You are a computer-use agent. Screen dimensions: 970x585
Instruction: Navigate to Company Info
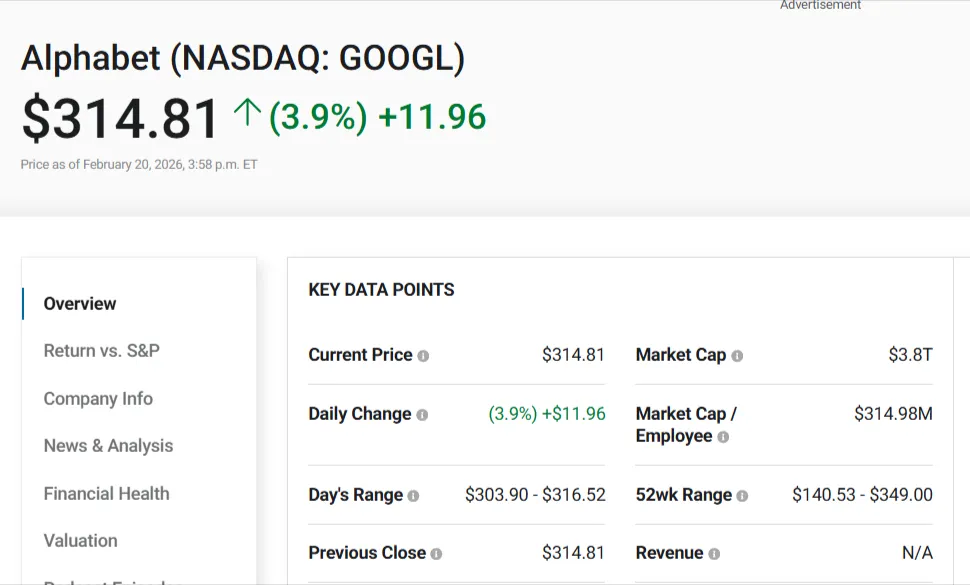[x=98, y=398]
